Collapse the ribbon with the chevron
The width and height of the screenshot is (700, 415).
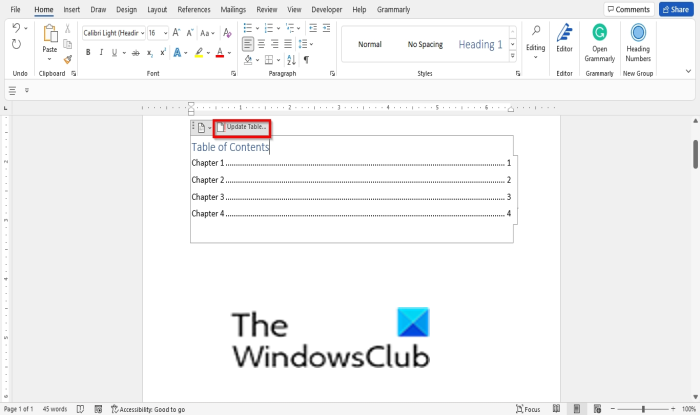click(x=688, y=71)
